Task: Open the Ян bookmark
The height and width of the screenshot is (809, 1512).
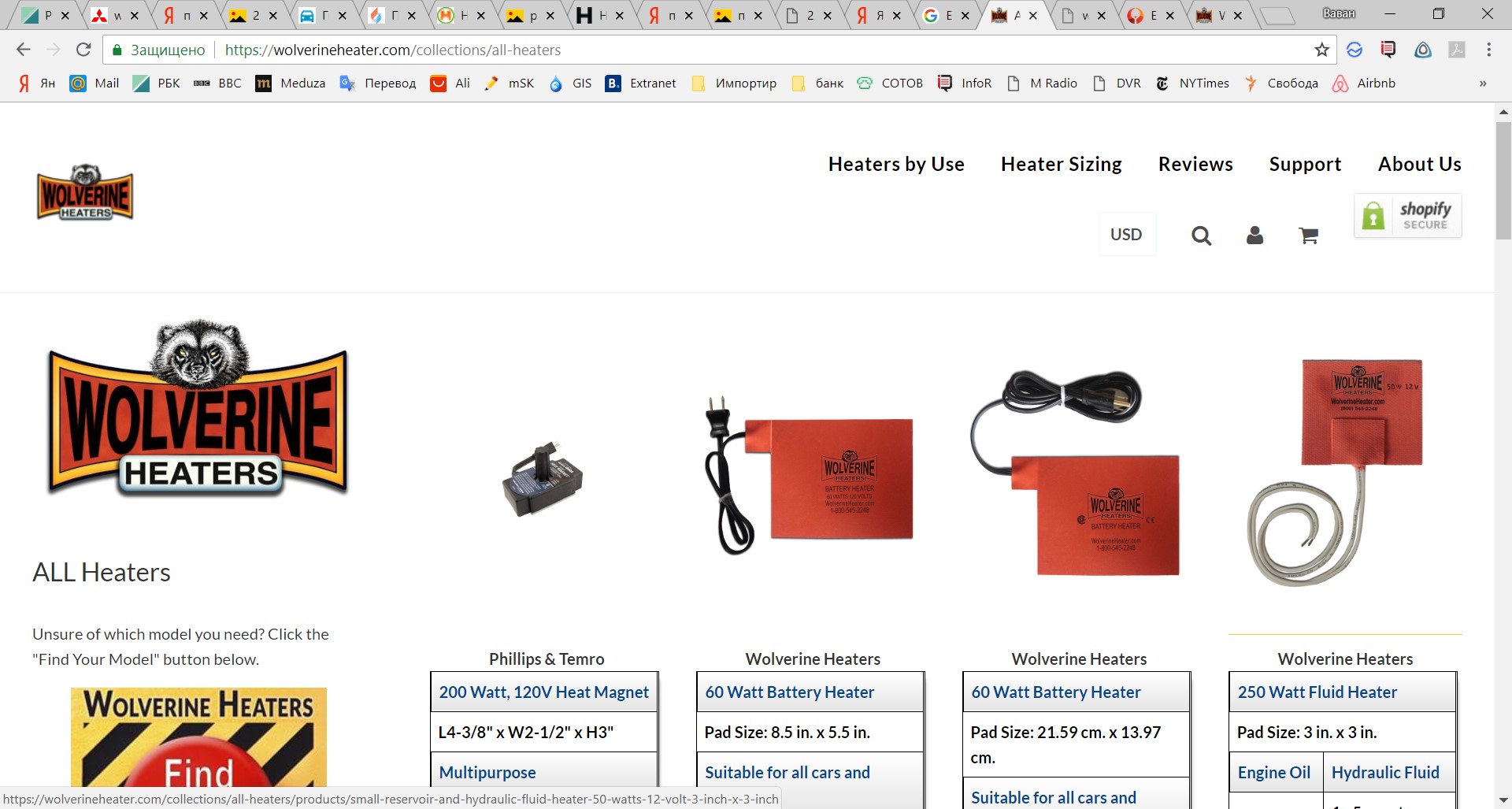Action: click(x=36, y=83)
